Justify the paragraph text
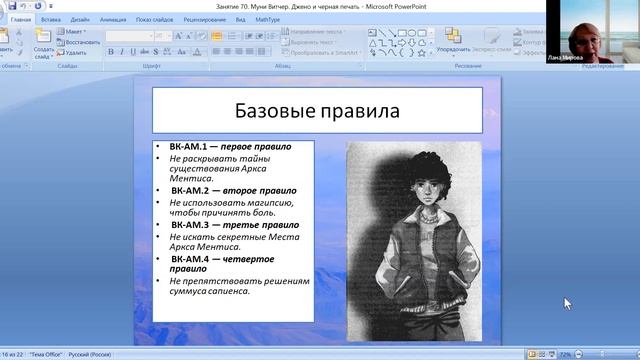This screenshot has height=360, width=640. click(250, 51)
